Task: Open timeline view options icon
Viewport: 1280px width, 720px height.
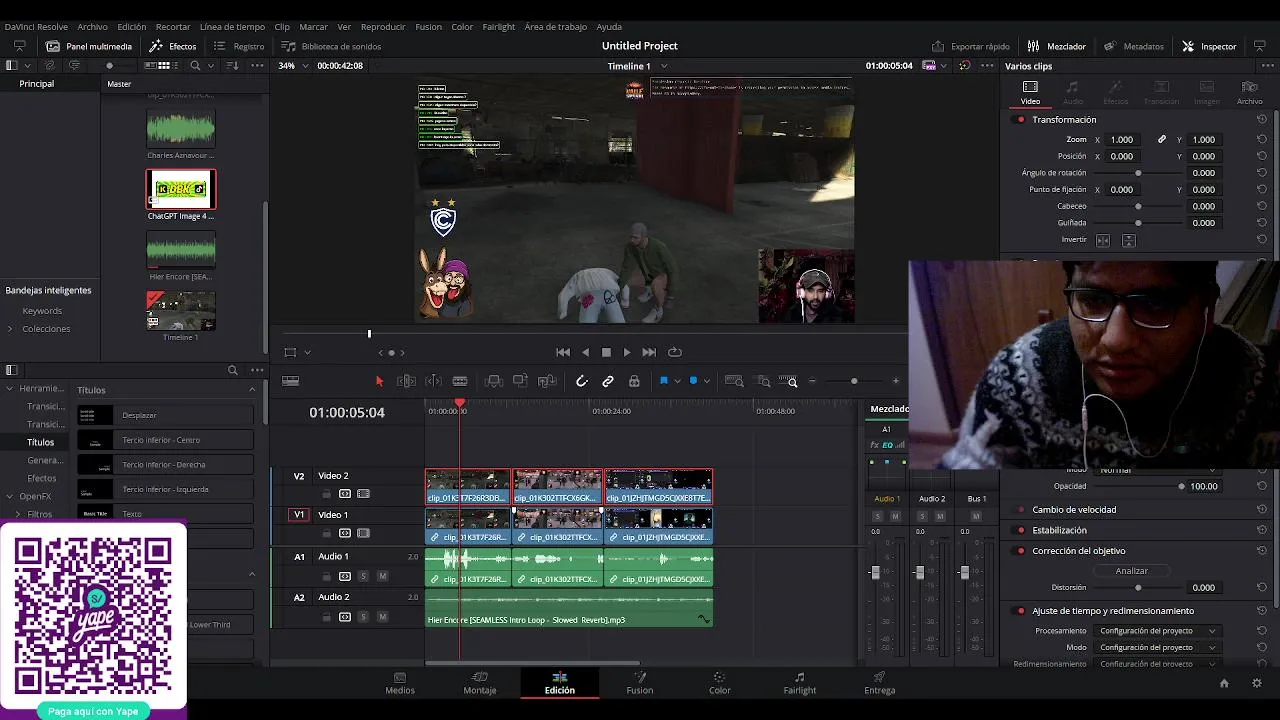Action: pyautogui.click(x=291, y=381)
